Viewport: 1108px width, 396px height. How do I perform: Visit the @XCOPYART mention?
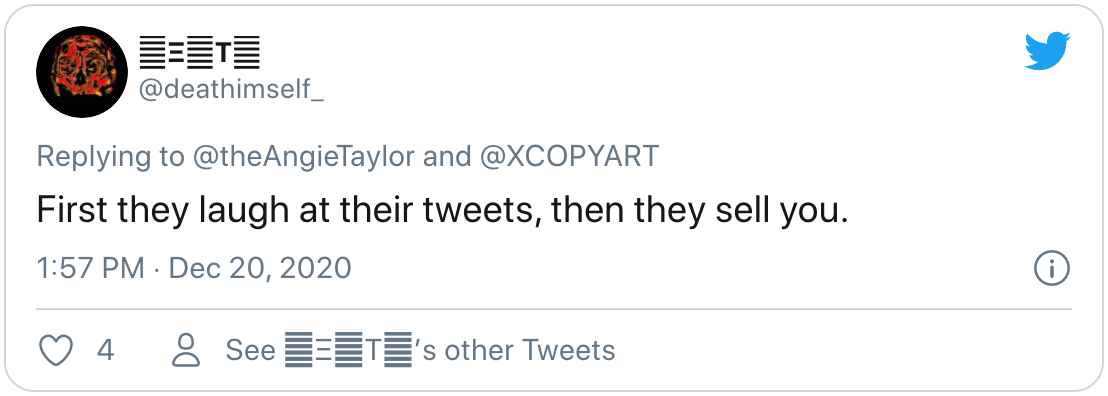click(570, 156)
